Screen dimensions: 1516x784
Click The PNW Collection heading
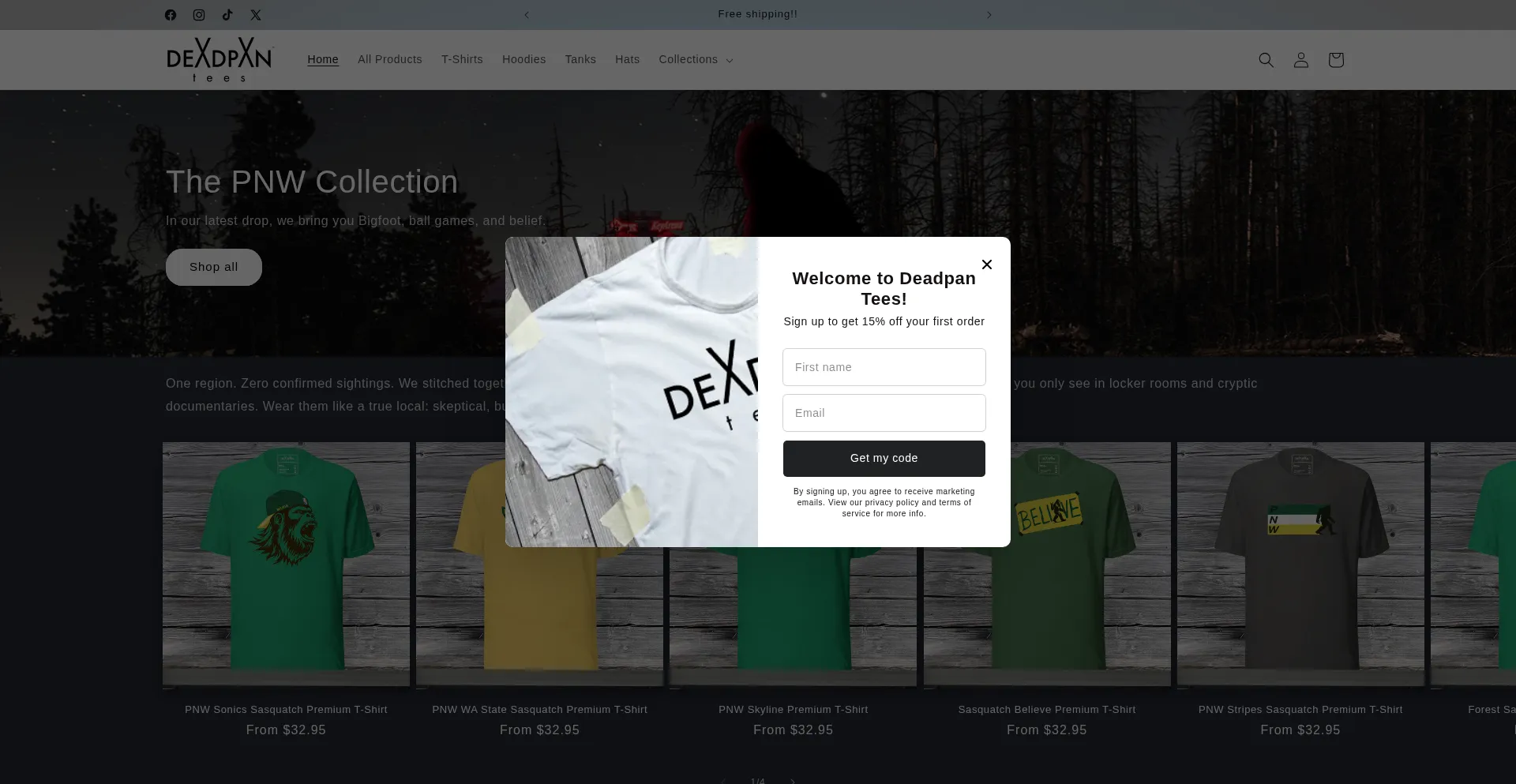312,182
